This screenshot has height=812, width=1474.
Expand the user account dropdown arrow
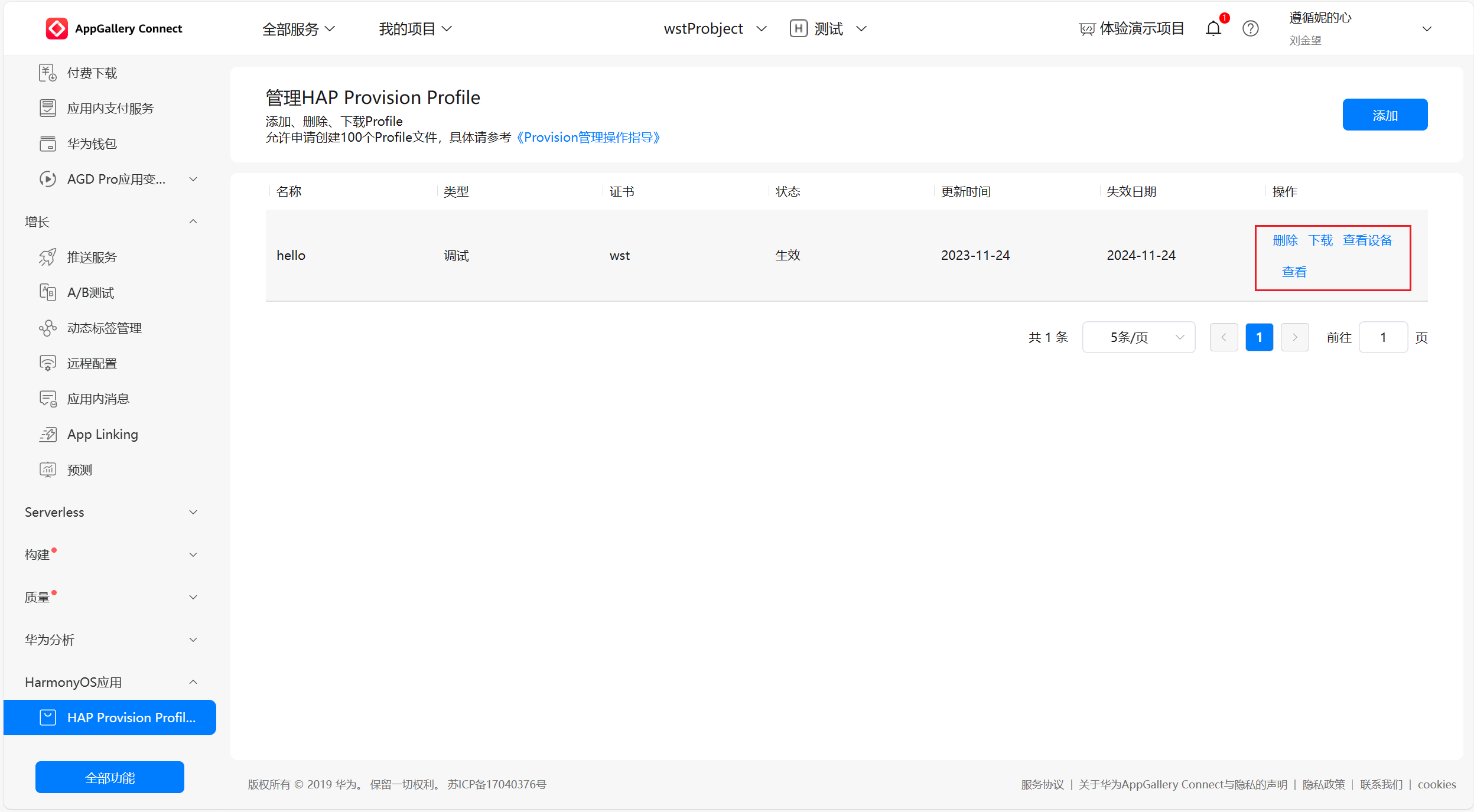click(x=1427, y=29)
